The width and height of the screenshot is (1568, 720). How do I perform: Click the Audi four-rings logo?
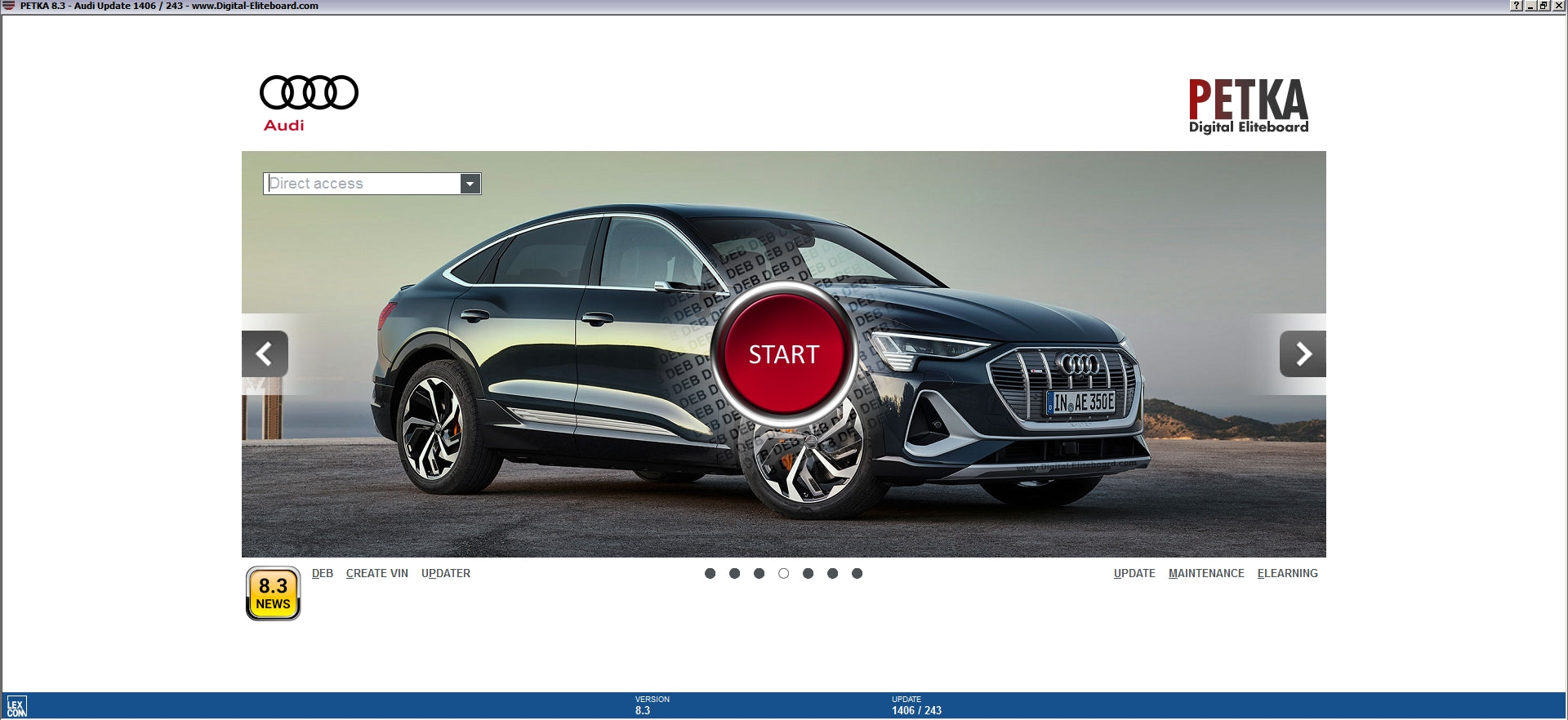[309, 93]
